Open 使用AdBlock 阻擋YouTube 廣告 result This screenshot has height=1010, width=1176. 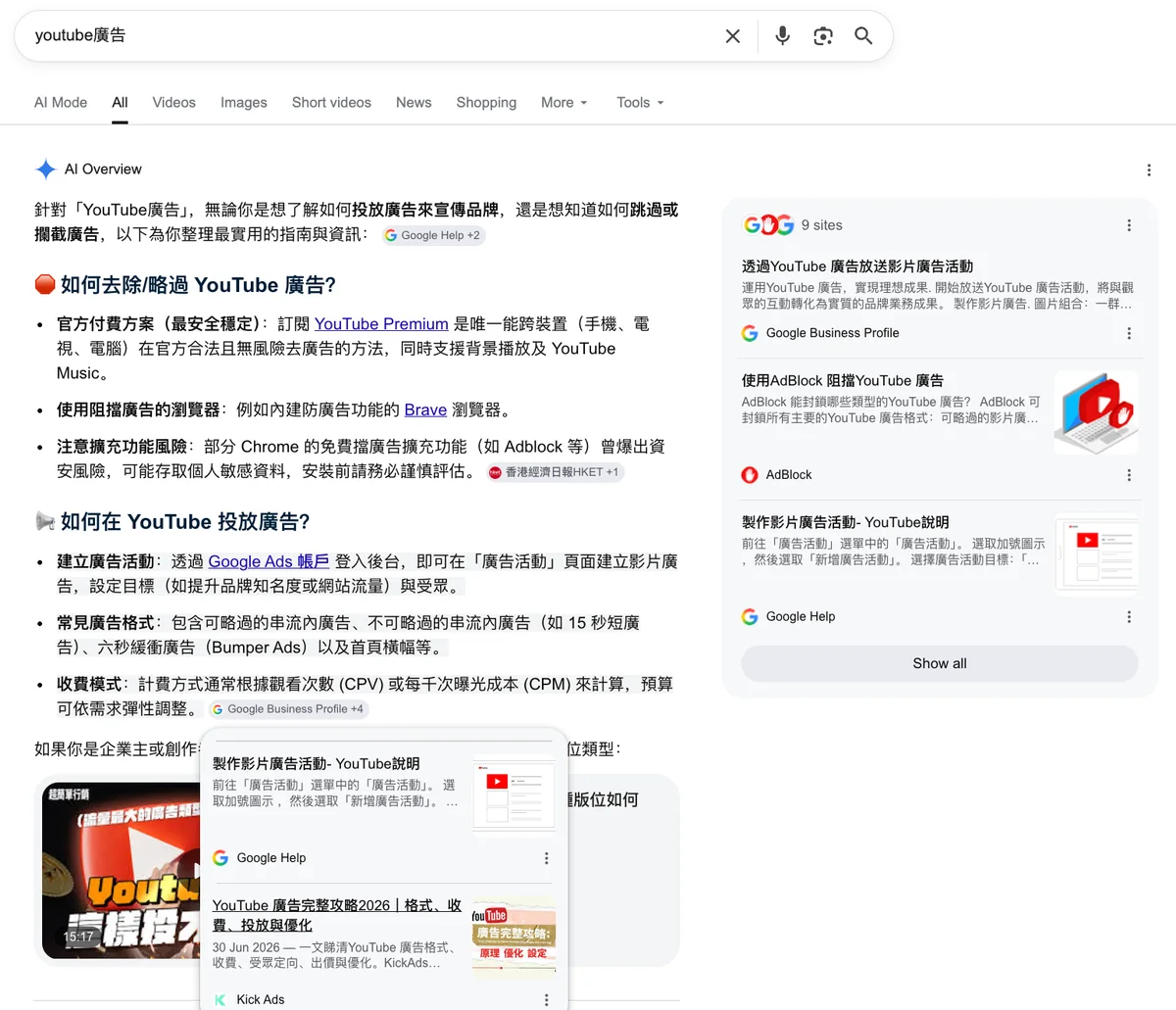click(843, 381)
